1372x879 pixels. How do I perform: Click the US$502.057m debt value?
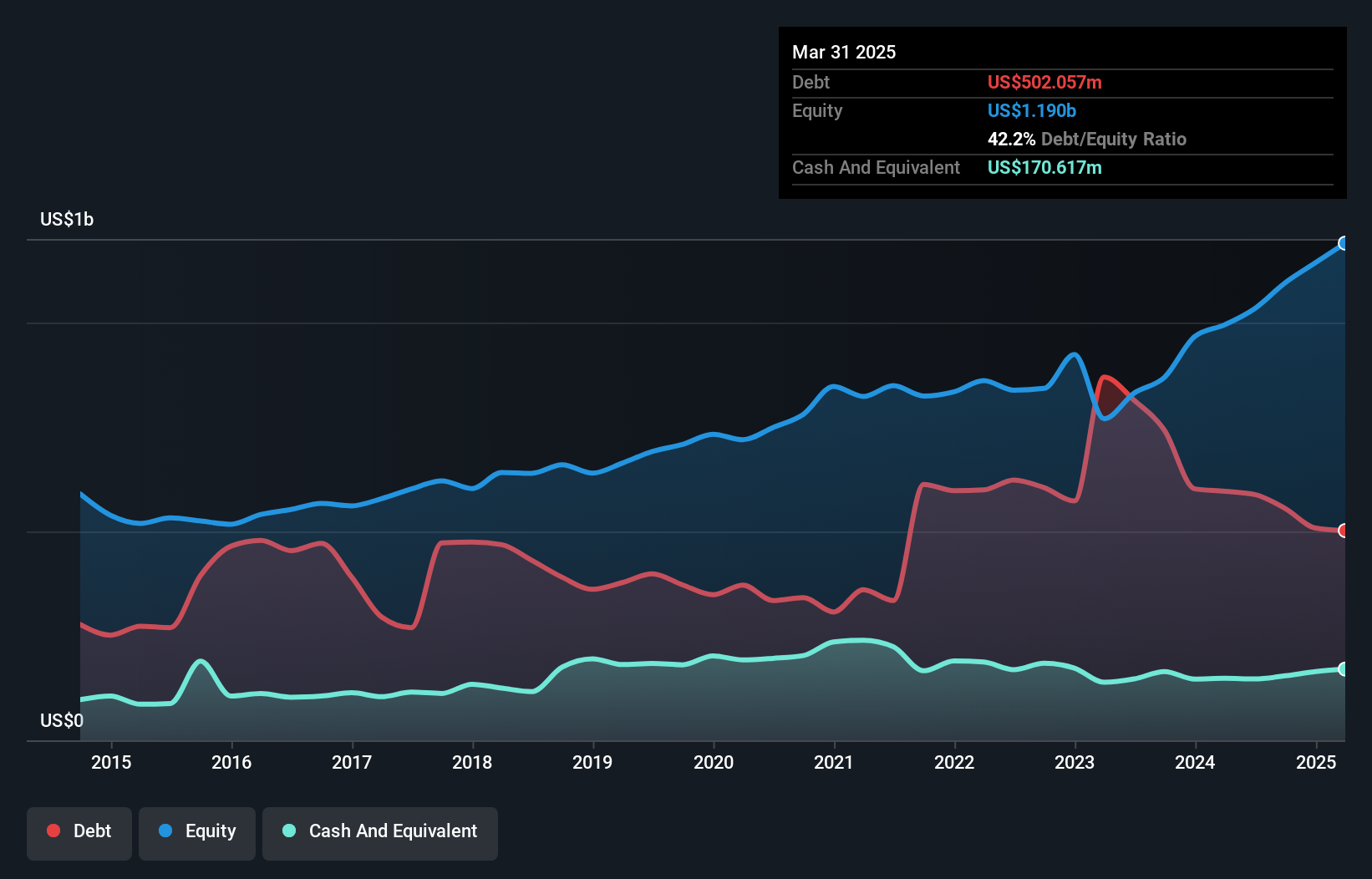(1044, 82)
